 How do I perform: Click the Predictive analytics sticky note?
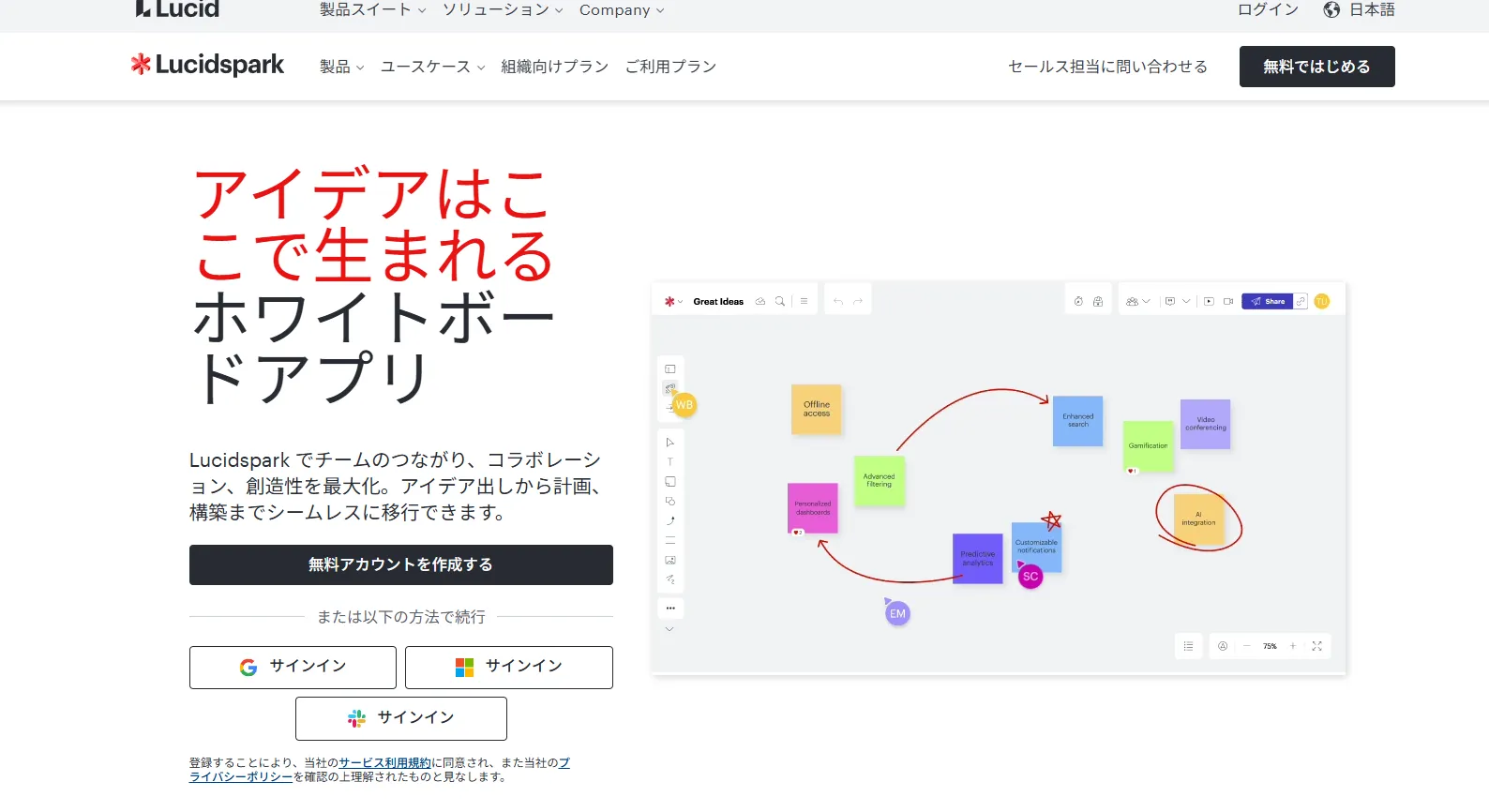coord(977,559)
